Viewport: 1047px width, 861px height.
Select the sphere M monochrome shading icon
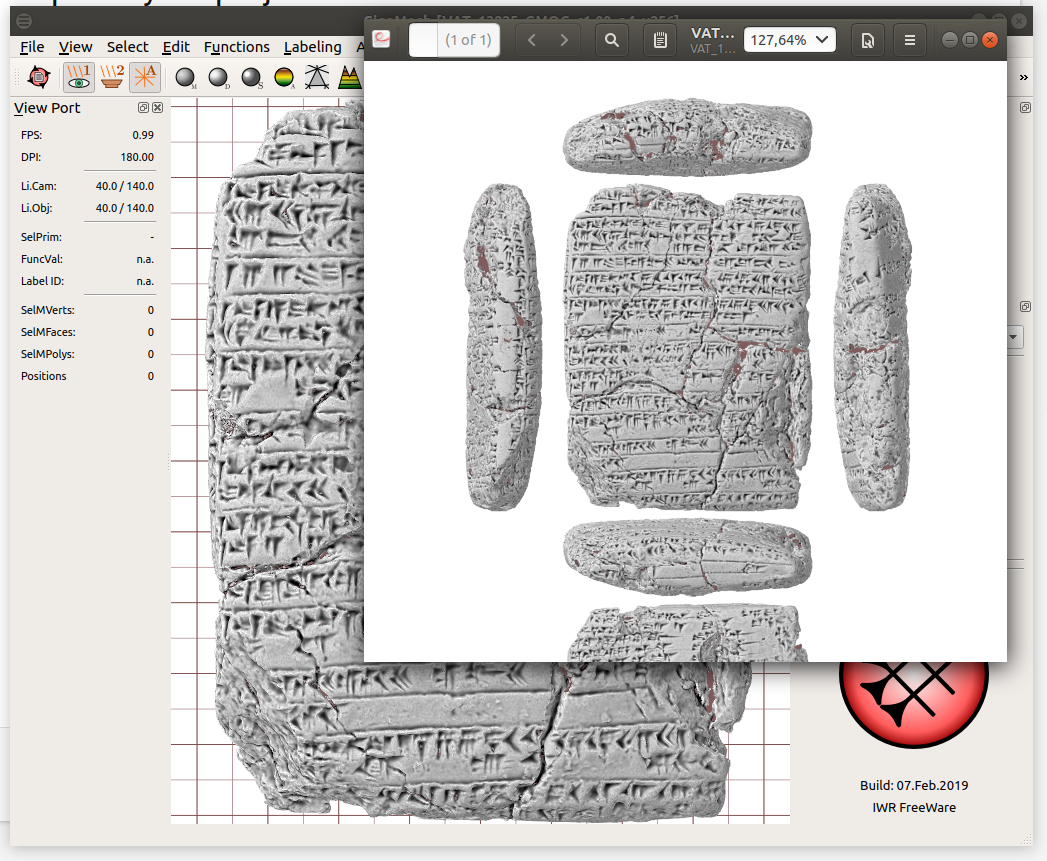click(x=185, y=78)
